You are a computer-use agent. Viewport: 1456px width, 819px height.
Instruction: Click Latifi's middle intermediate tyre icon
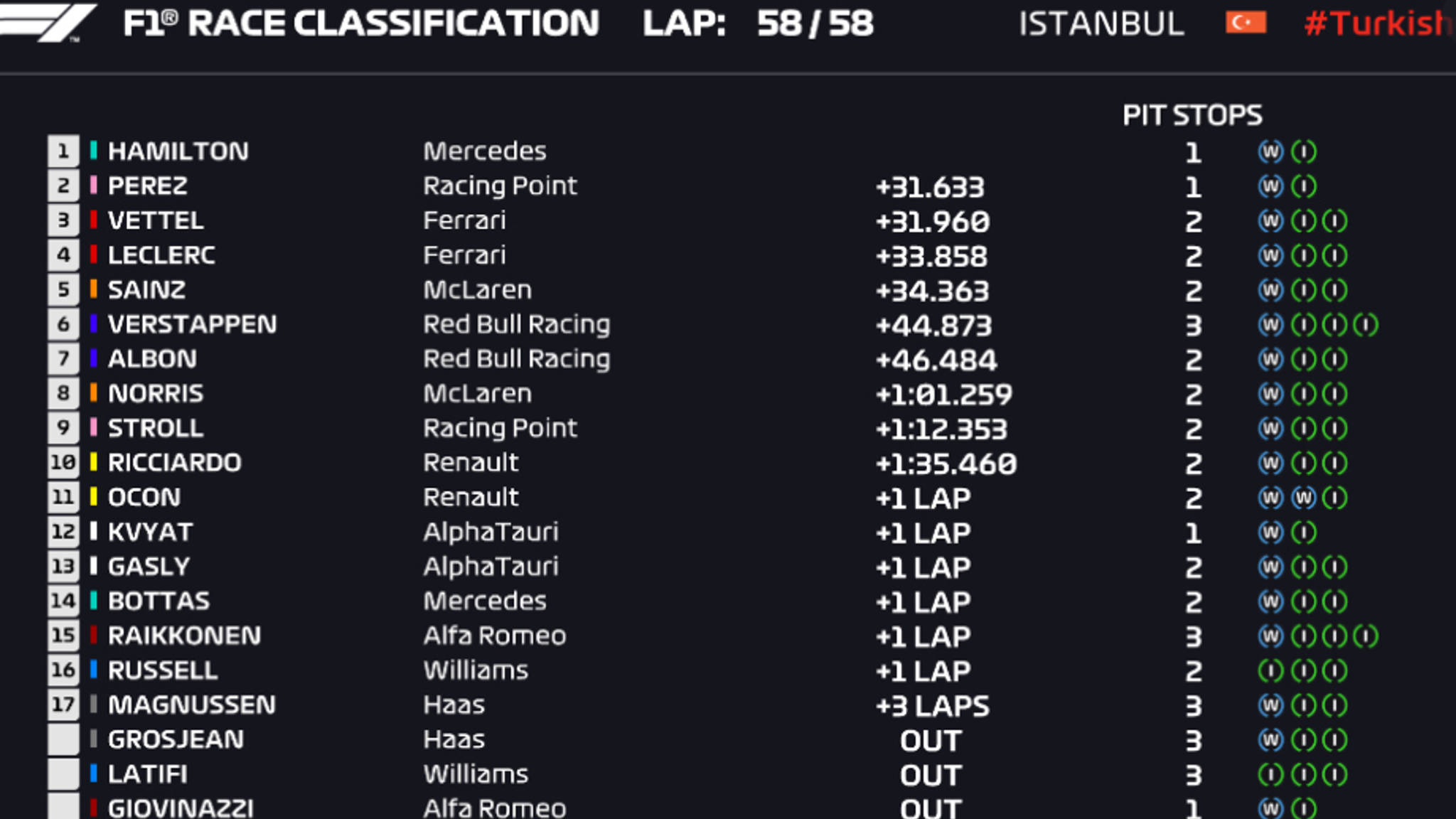pyautogui.click(x=1304, y=774)
